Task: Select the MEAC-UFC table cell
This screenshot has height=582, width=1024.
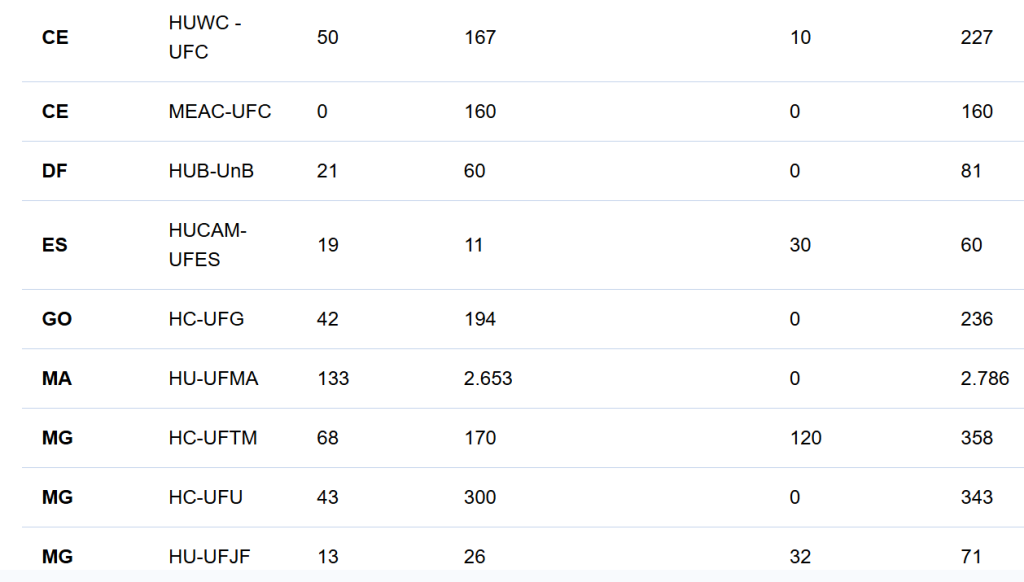Action: click(x=219, y=112)
